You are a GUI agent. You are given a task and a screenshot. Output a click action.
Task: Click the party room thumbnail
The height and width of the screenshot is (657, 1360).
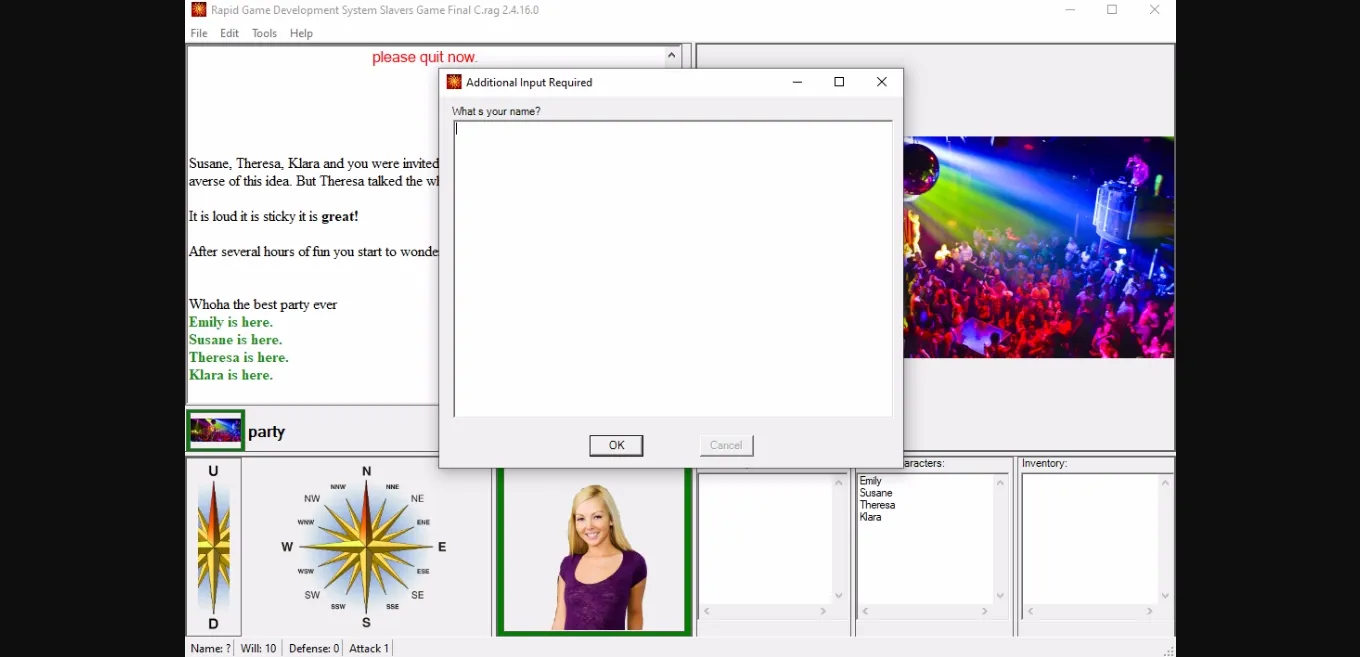pyautogui.click(x=215, y=431)
